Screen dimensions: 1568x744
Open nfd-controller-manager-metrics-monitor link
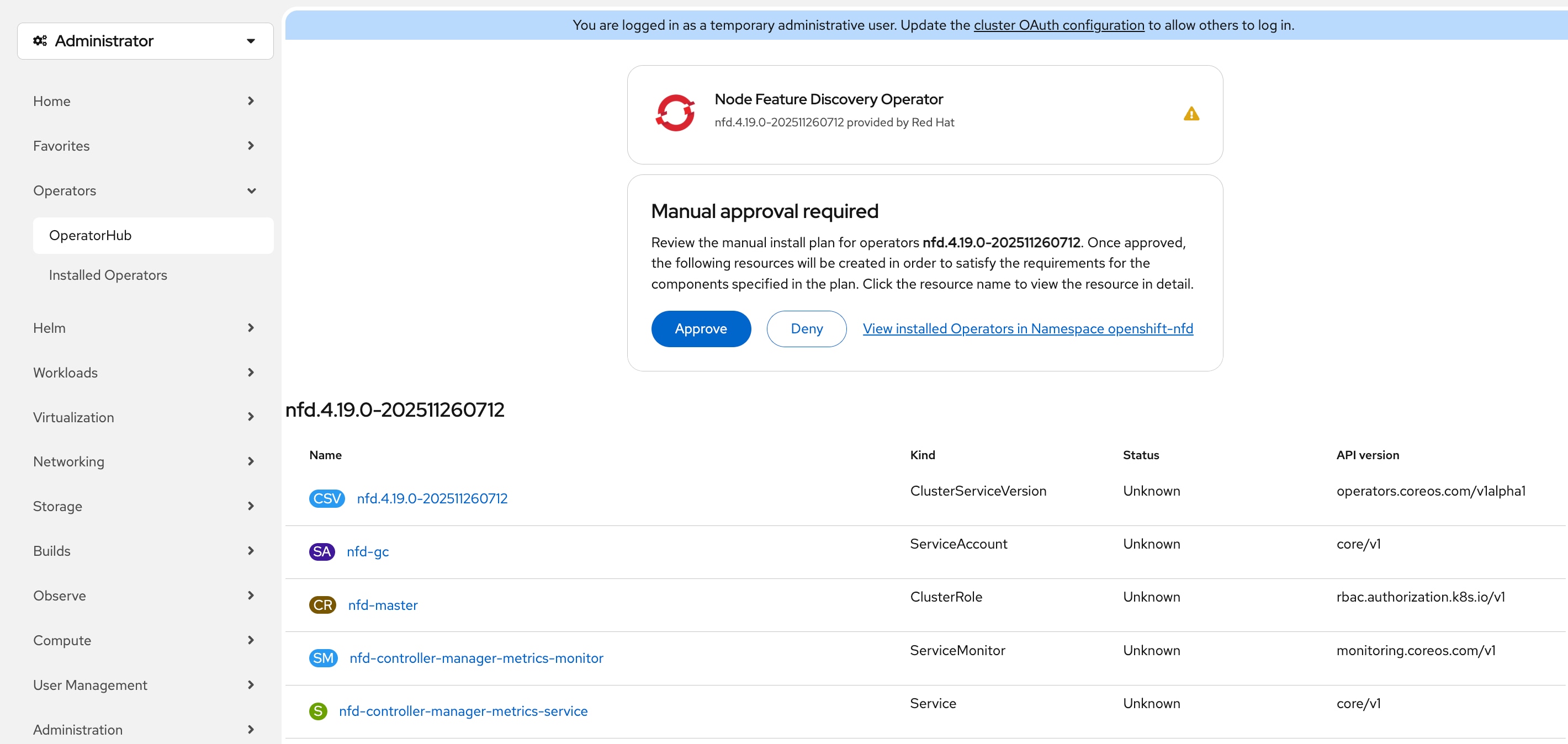(x=476, y=657)
